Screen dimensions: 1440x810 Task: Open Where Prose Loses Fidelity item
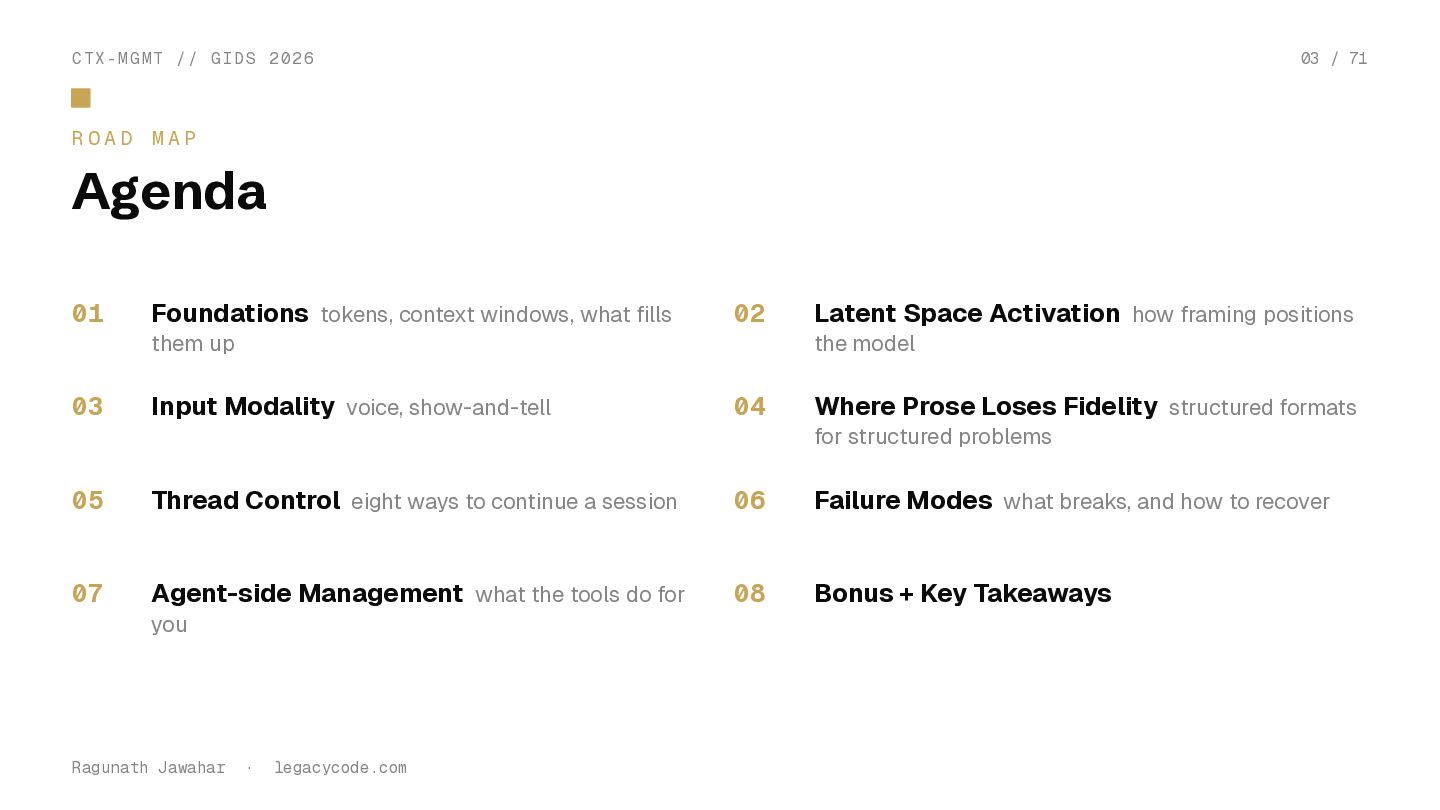click(986, 406)
